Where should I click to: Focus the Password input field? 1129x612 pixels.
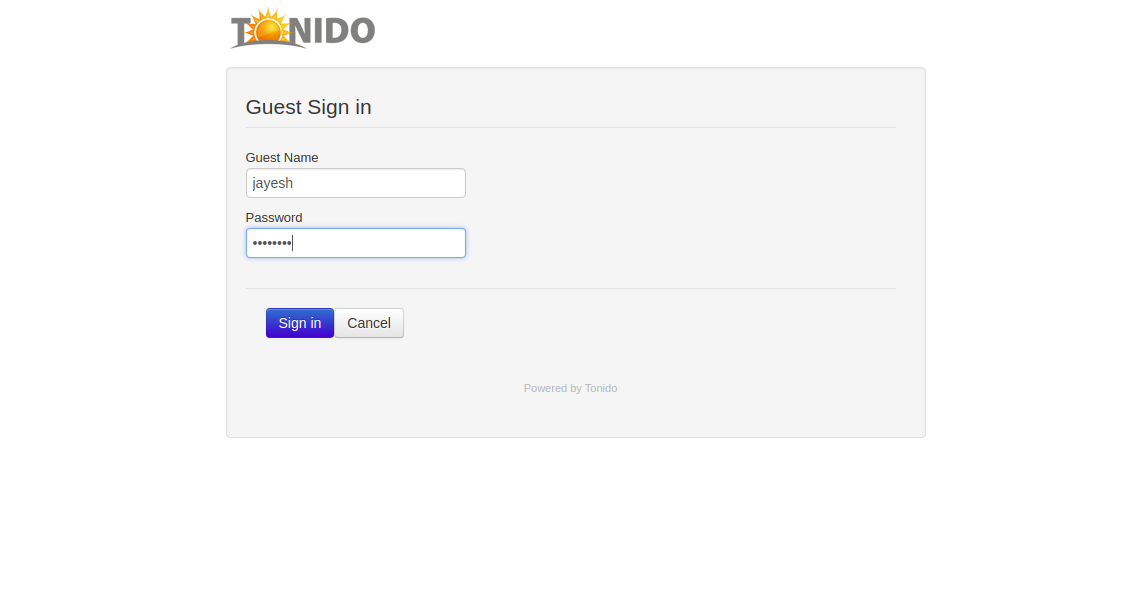(x=356, y=243)
